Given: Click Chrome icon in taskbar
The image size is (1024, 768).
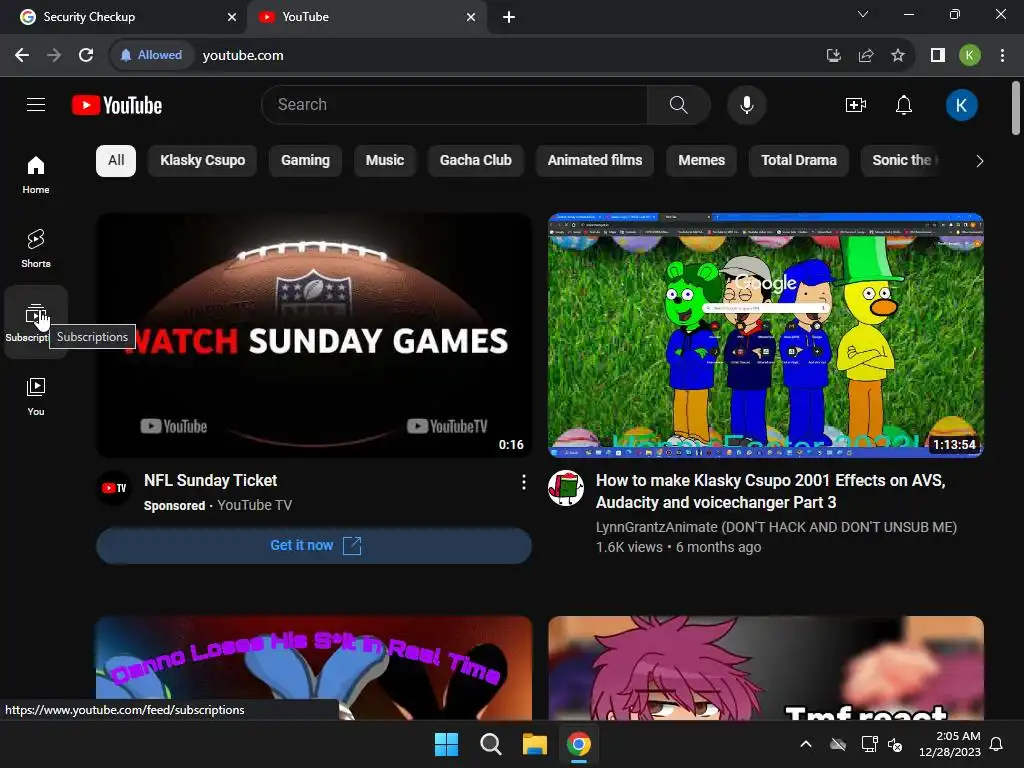Looking at the screenshot, I should coord(579,744).
